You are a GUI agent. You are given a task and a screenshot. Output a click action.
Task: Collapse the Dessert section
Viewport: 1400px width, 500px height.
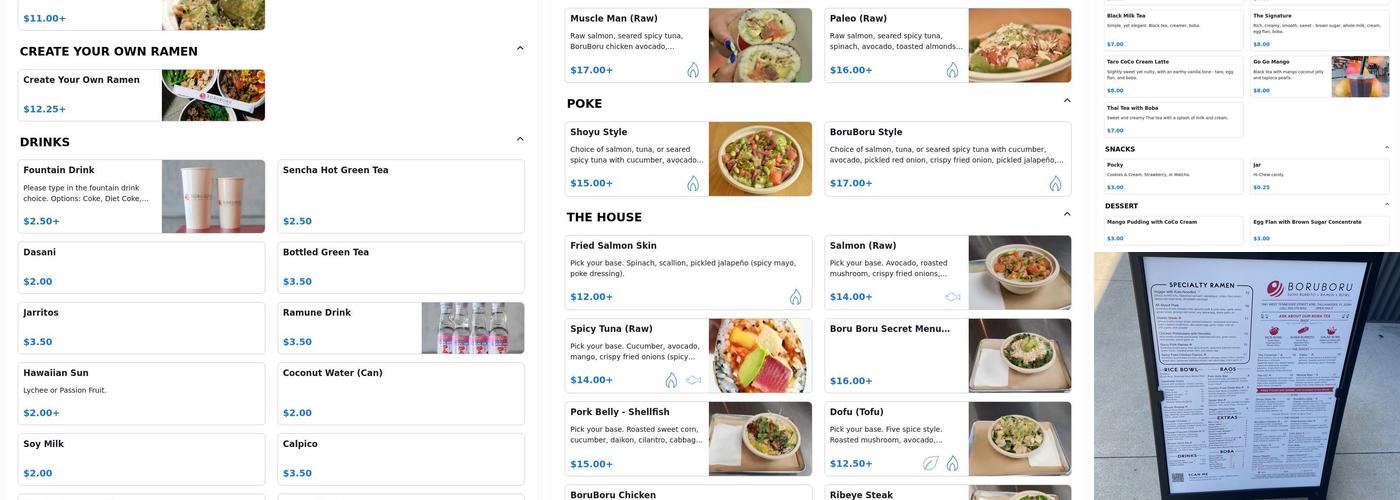(1386, 205)
